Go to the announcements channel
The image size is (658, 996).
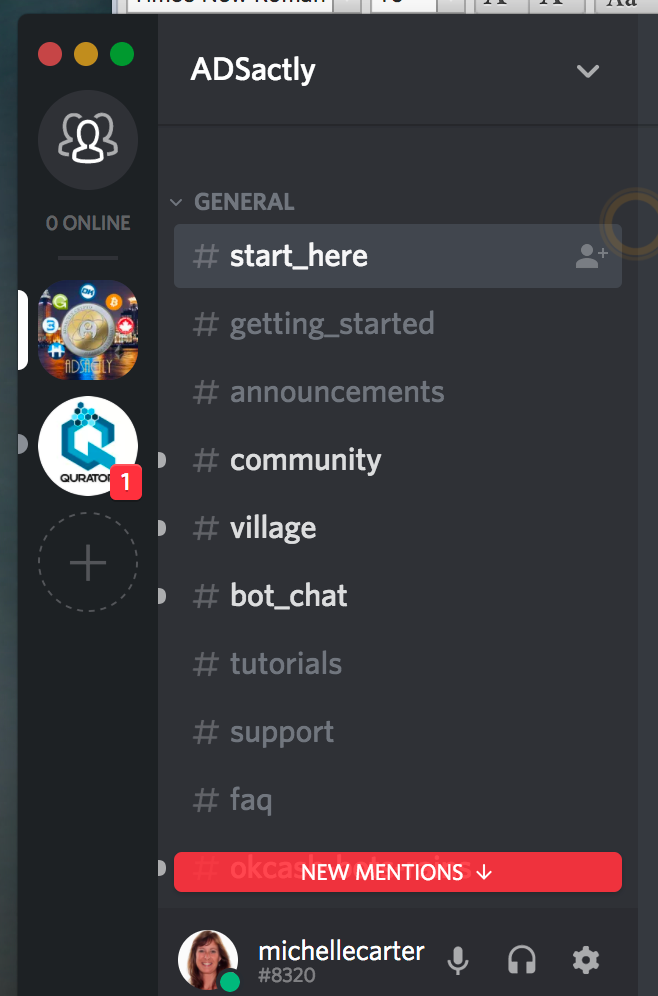398,392
